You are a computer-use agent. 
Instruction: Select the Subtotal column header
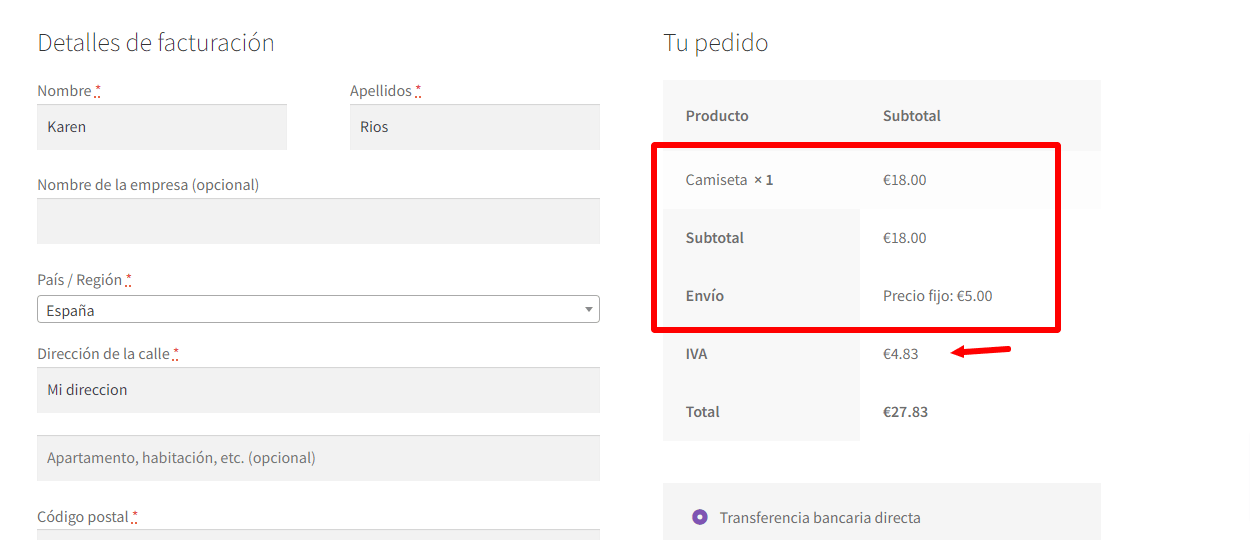coord(912,116)
